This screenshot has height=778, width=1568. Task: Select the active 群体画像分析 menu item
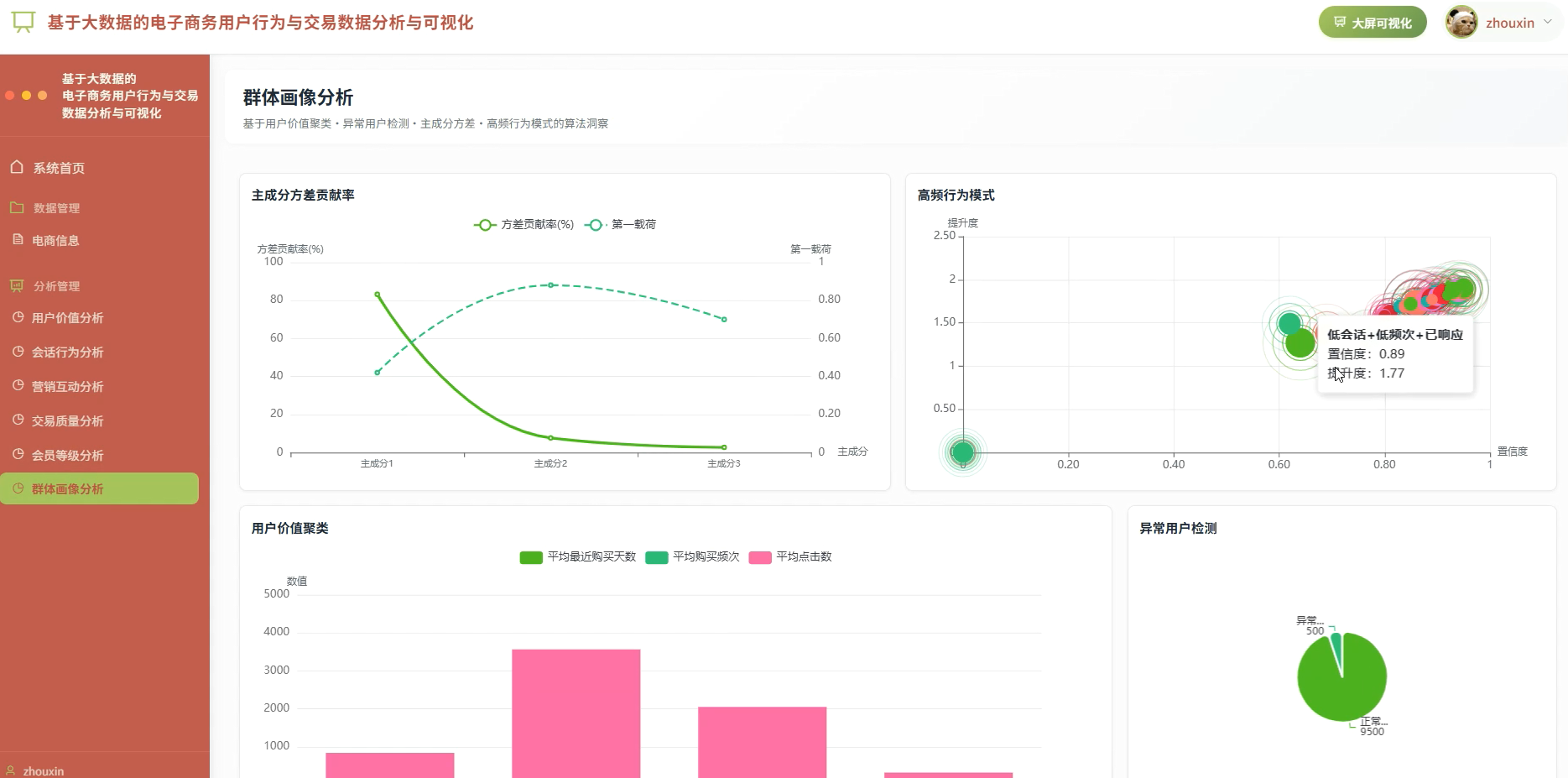pyautogui.click(x=100, y=489)
